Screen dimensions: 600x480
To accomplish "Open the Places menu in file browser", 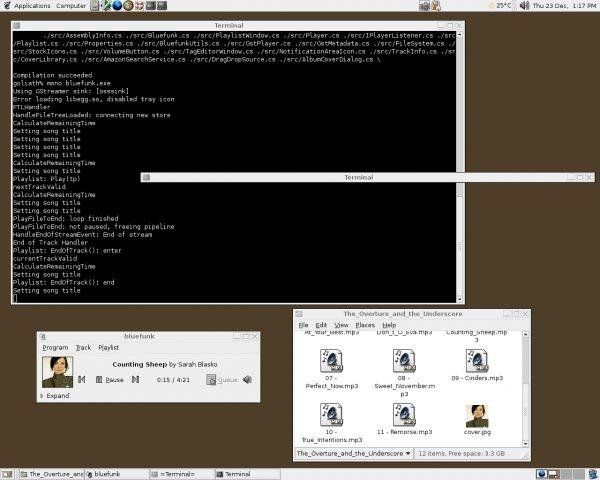I will 365,325.
